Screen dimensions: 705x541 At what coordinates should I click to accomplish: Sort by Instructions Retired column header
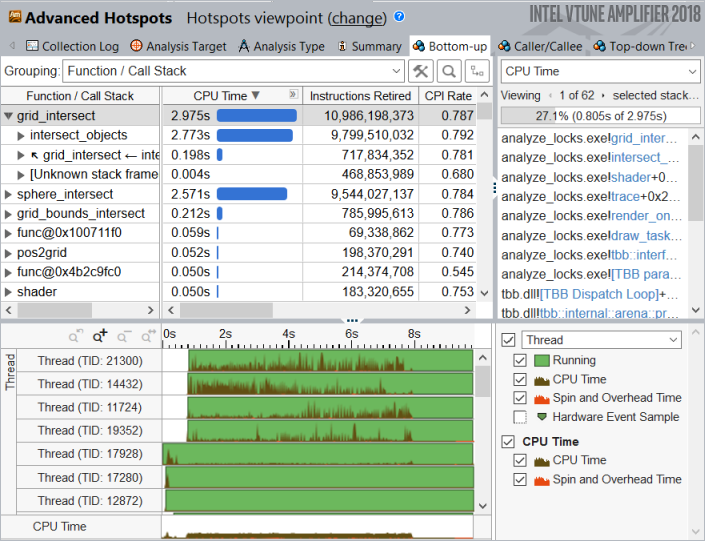360,96
